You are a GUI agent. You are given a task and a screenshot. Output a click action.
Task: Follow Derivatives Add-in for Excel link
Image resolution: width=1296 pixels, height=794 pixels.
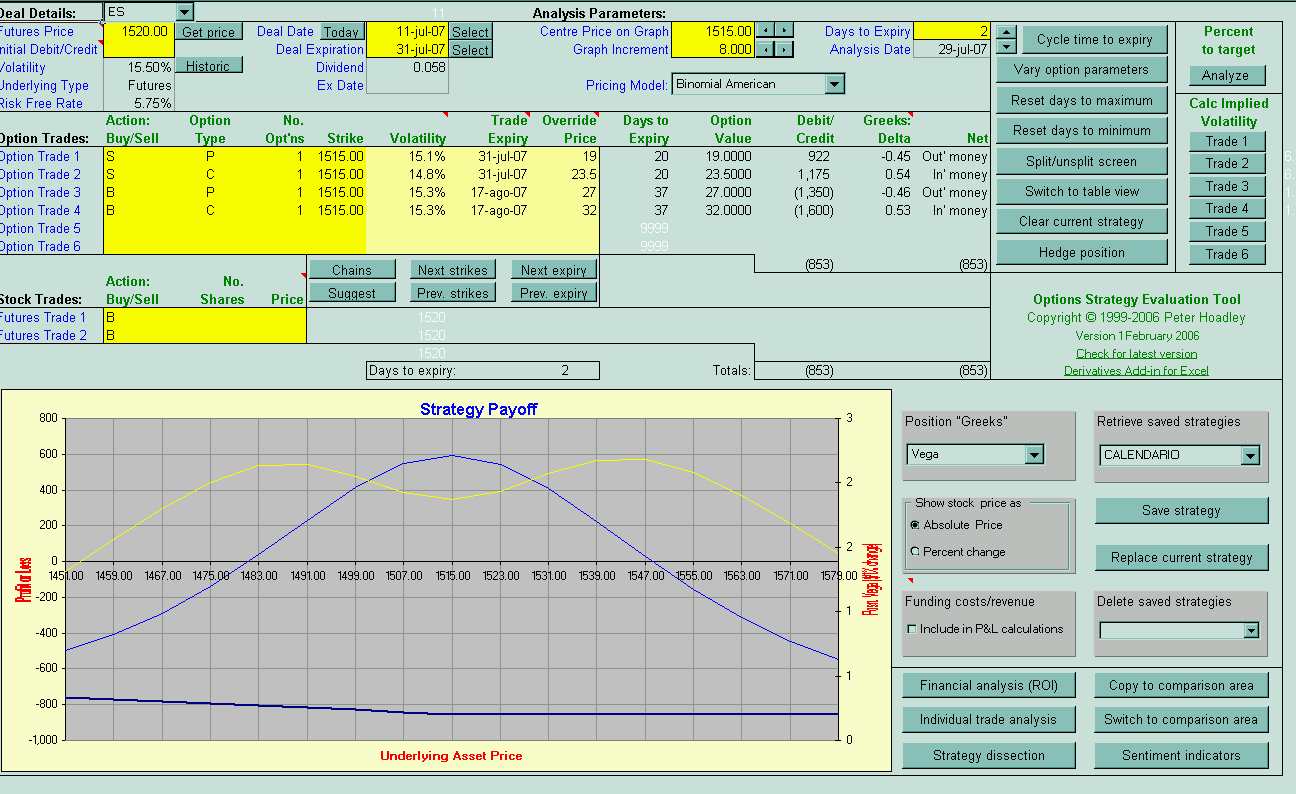click(x=1136, y=370)
